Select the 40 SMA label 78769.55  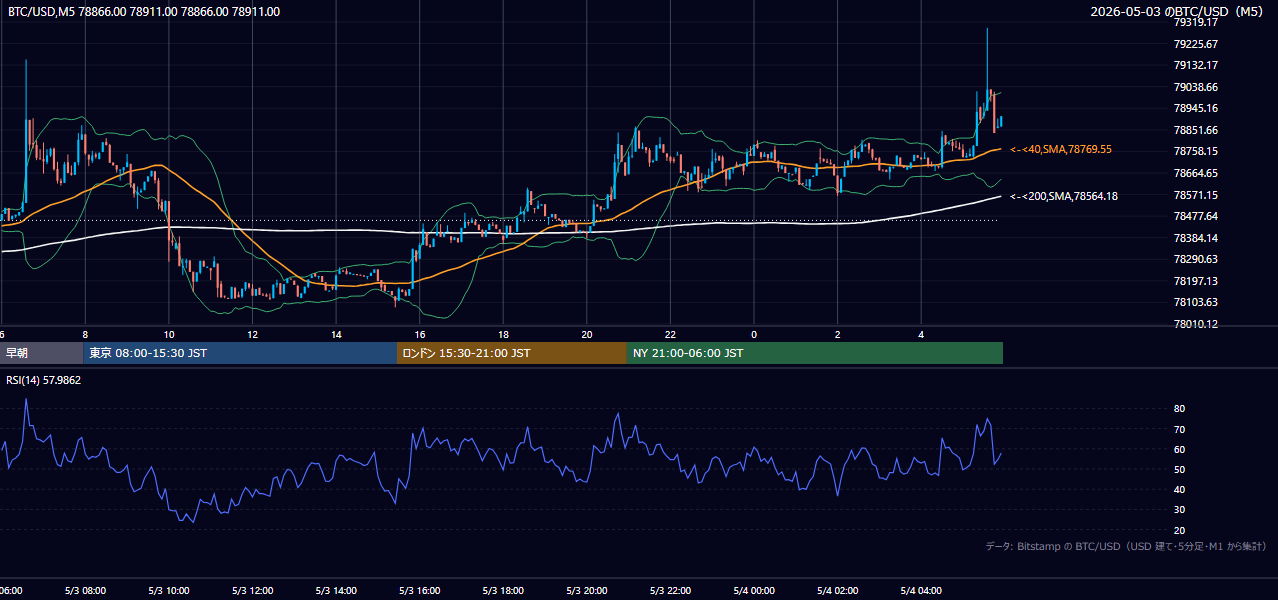click(x=1061, y=149)
